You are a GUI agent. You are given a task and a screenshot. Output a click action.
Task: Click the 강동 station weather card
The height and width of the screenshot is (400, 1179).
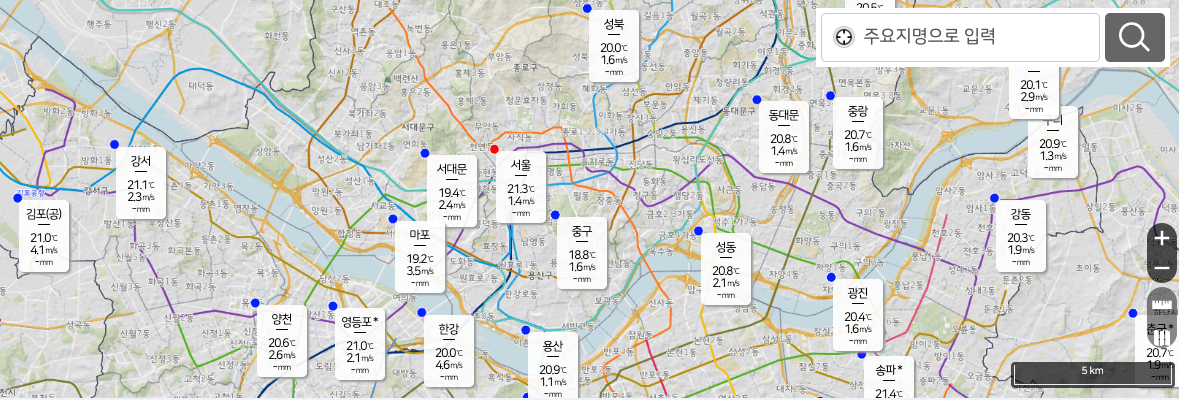click(1021, 236)
